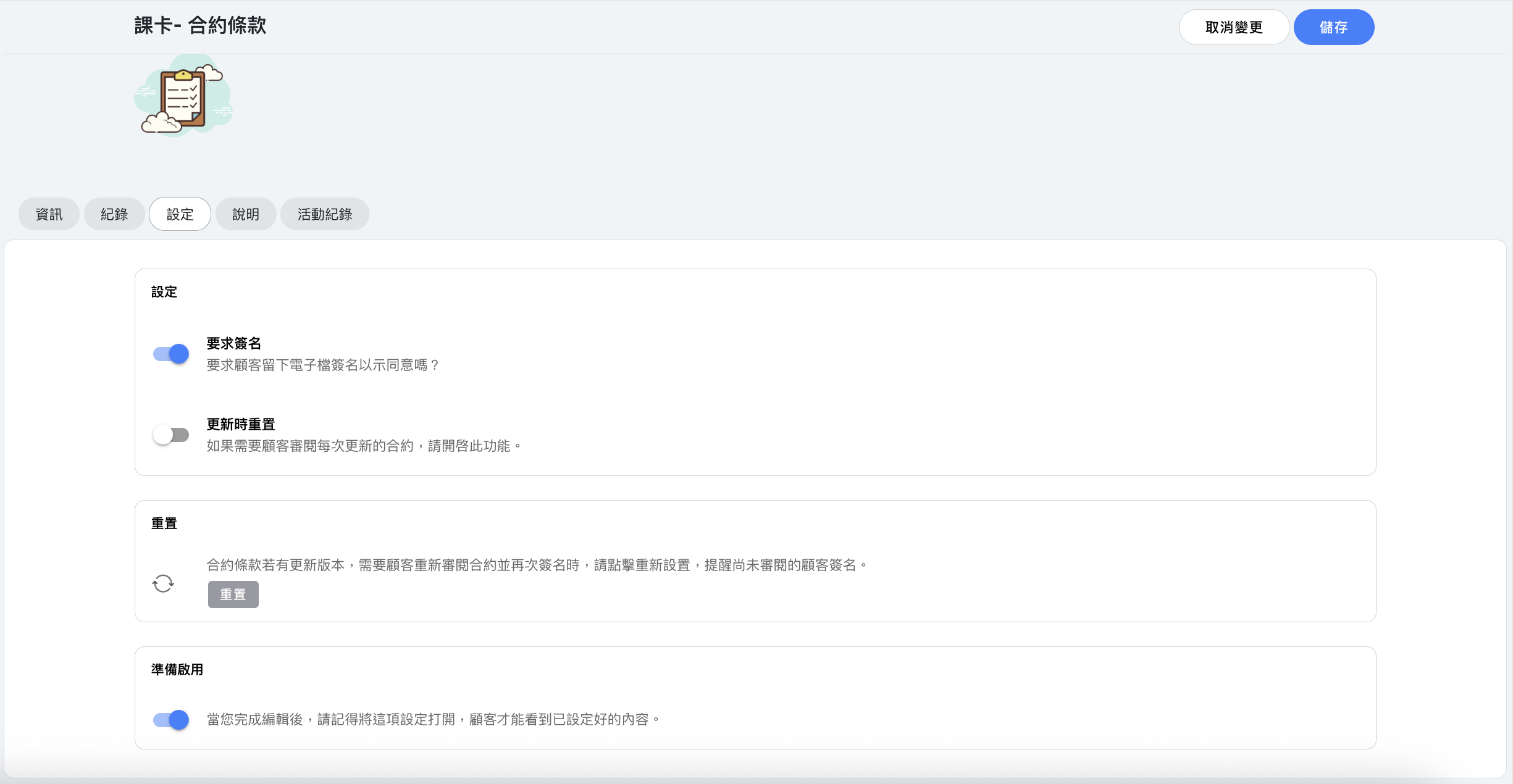Click the bold 更新時重置 label
1513x784 pixels.
[240, 424]
